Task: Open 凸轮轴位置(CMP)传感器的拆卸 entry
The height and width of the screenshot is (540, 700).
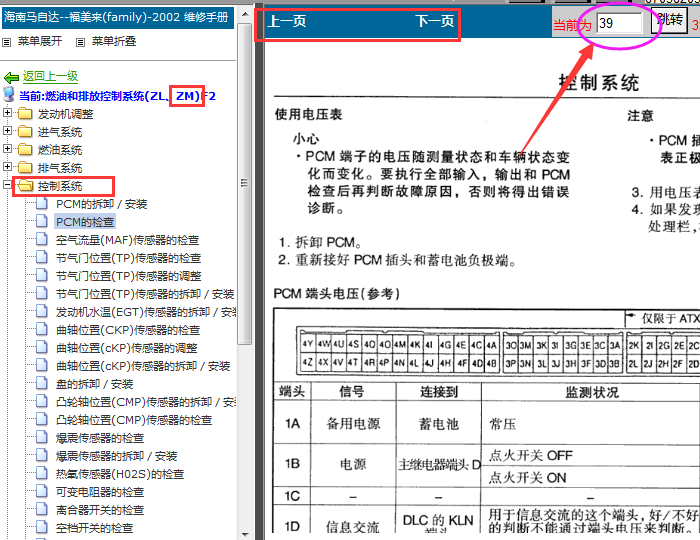Action: coord(146,402)
